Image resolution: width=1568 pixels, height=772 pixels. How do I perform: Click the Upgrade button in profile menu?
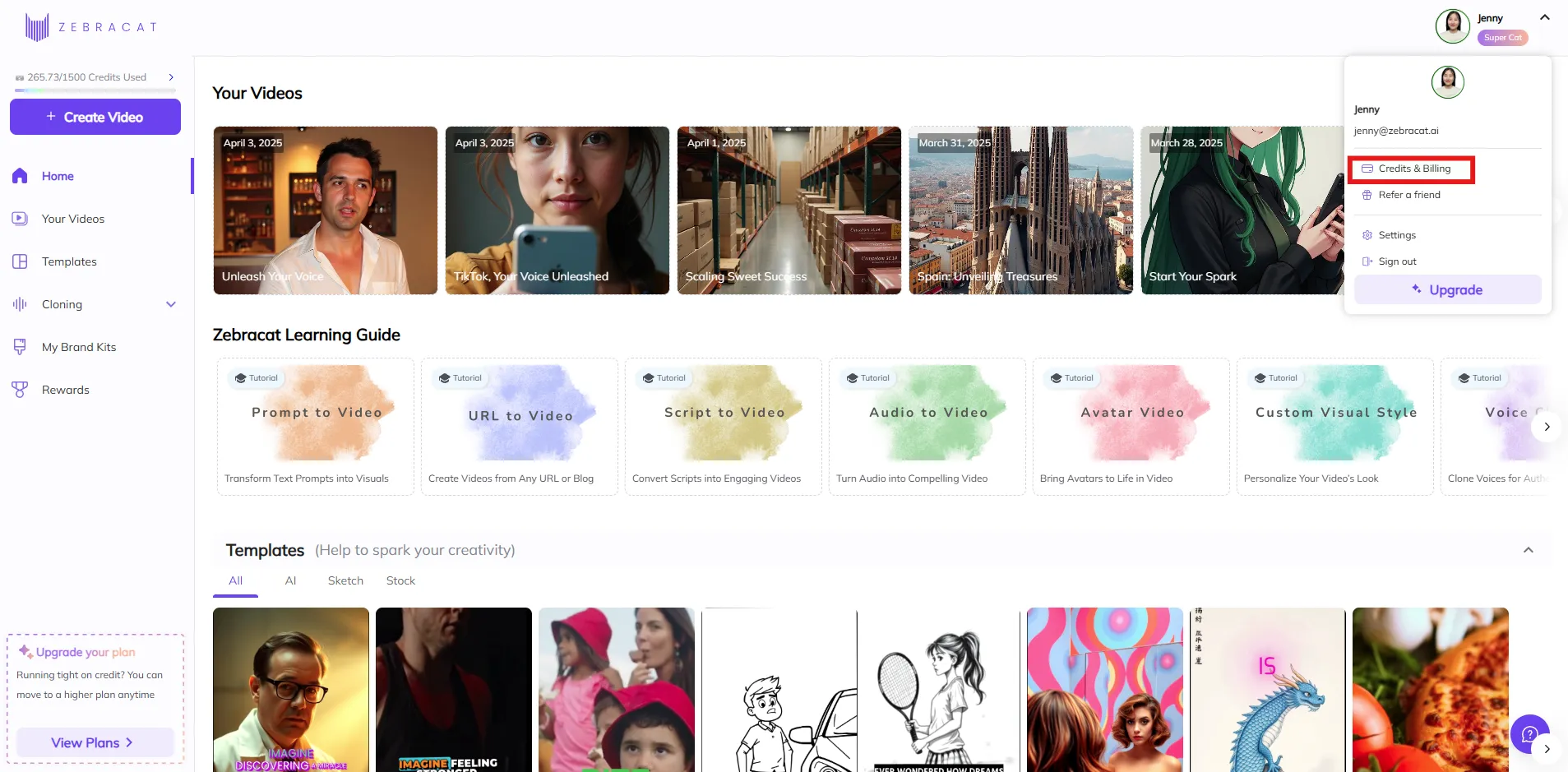[x=1448, y=289]
